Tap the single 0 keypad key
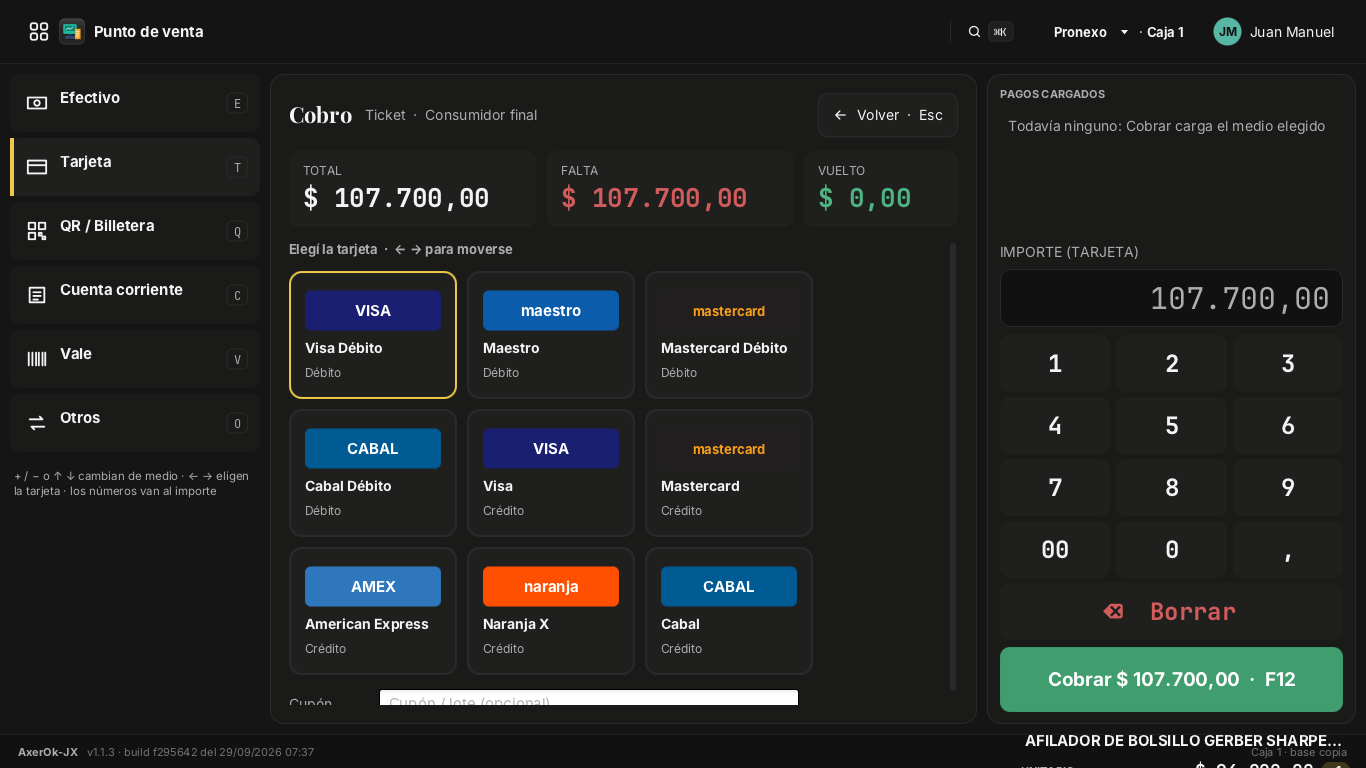The width and height of the screenshot is (1366, 768). pos(1171,550)
